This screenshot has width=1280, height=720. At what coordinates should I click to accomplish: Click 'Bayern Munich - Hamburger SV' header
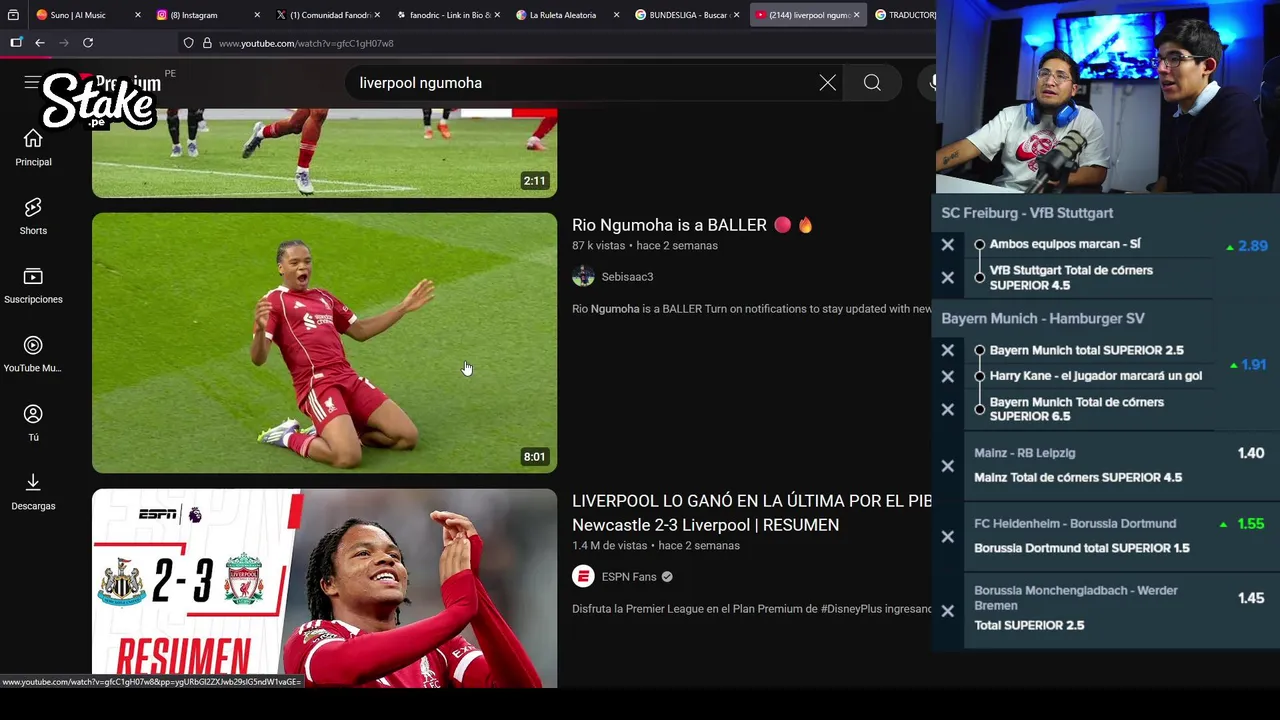pos(1043,318)
